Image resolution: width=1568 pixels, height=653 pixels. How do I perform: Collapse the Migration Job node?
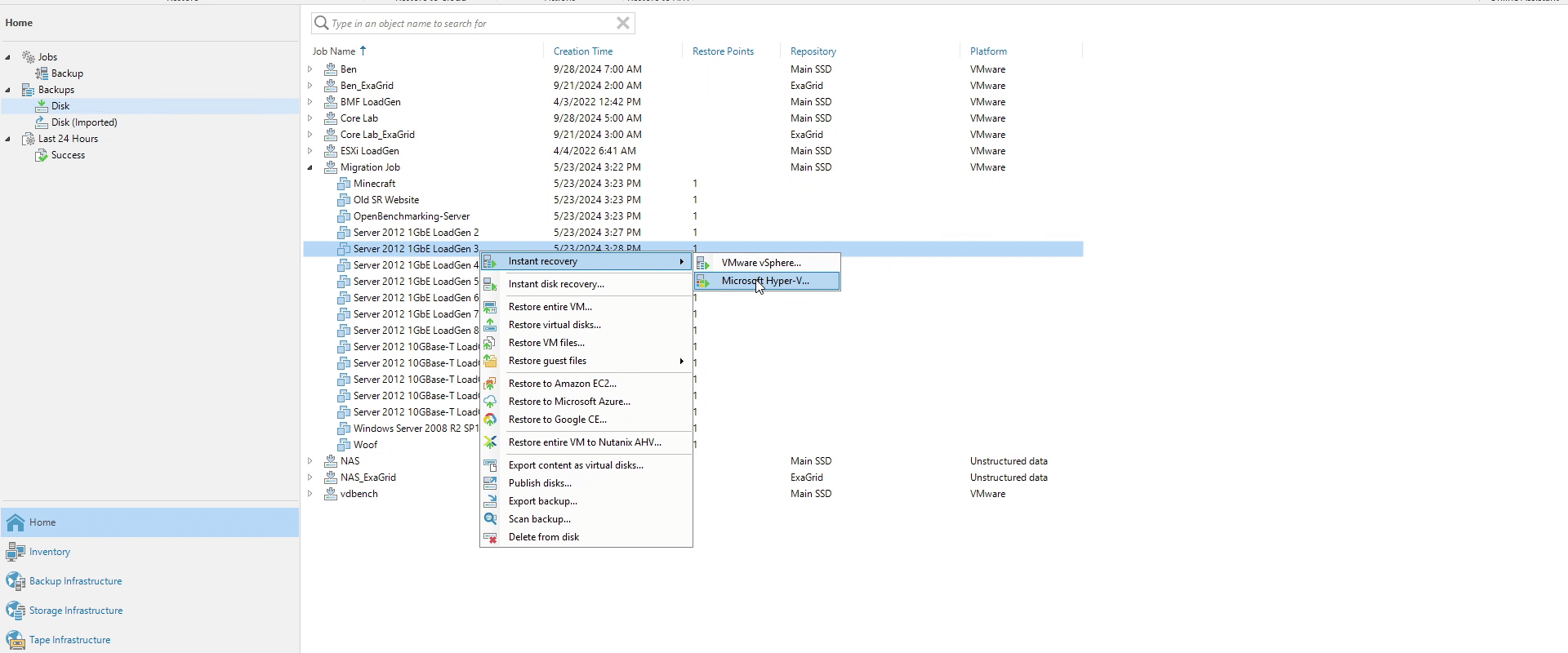point(310,167)
